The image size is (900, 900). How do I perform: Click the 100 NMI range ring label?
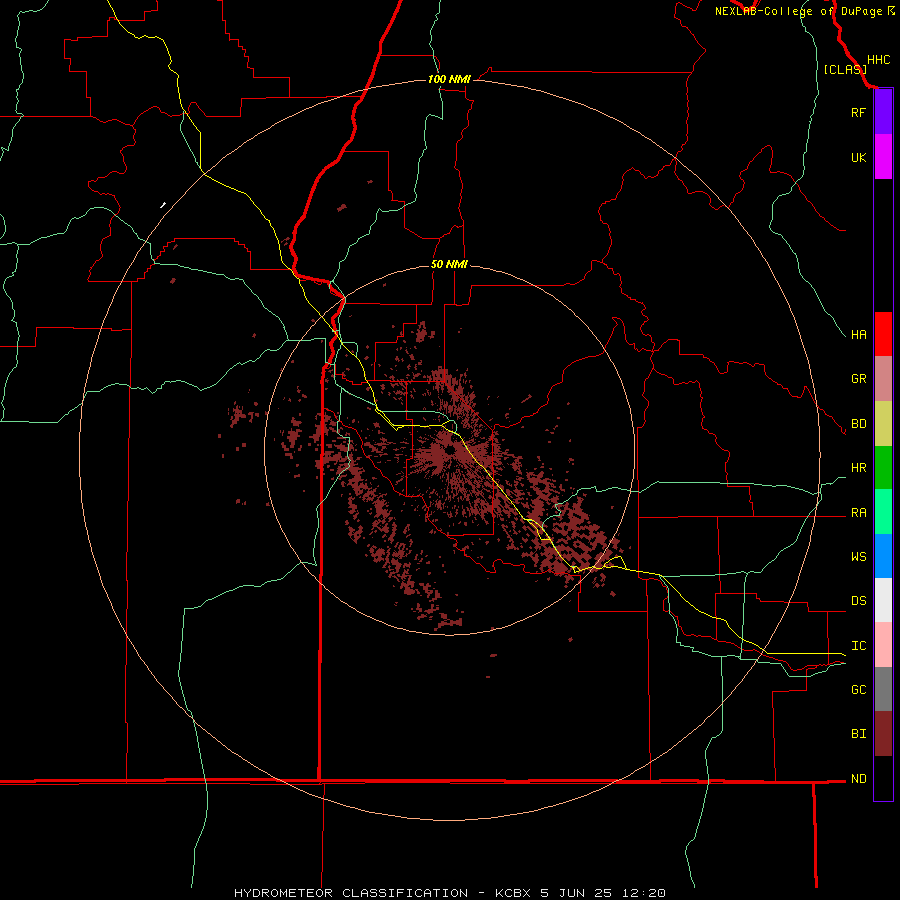click(x=449, y=79)
